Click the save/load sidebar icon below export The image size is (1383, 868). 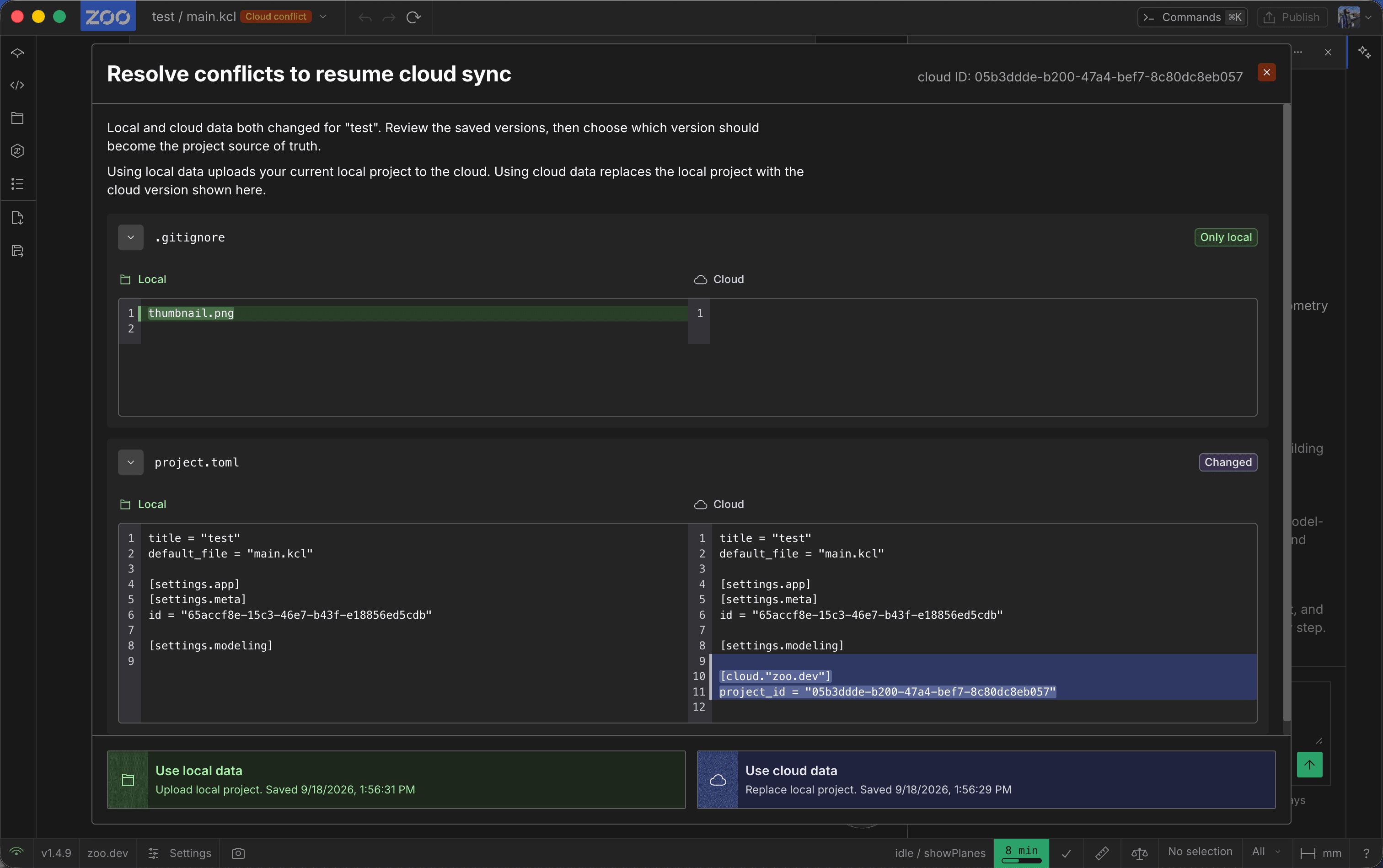pyautogui.click(x=18, y=251)
